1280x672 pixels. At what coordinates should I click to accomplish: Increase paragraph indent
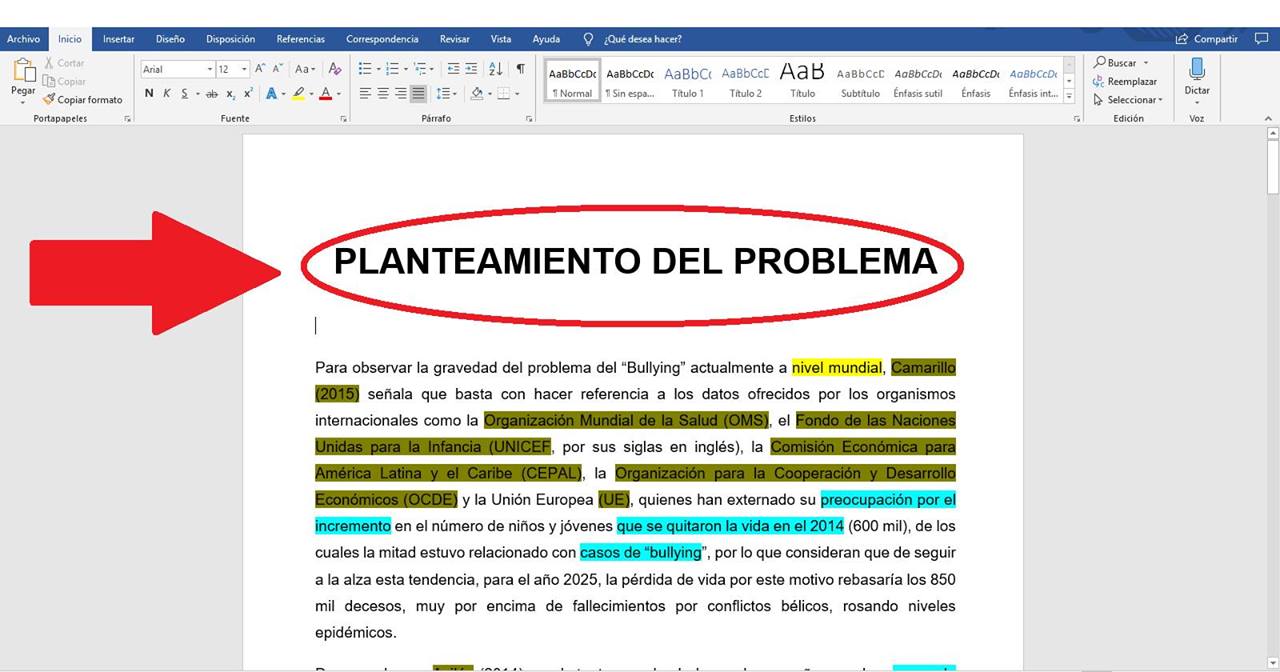point(471,69)
